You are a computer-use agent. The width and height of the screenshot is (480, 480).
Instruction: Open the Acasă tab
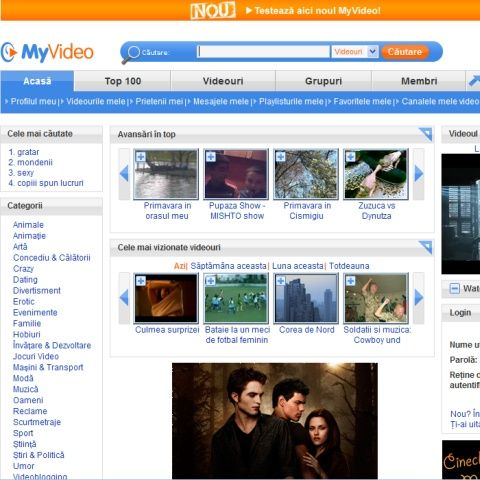(x=37, y=81)
